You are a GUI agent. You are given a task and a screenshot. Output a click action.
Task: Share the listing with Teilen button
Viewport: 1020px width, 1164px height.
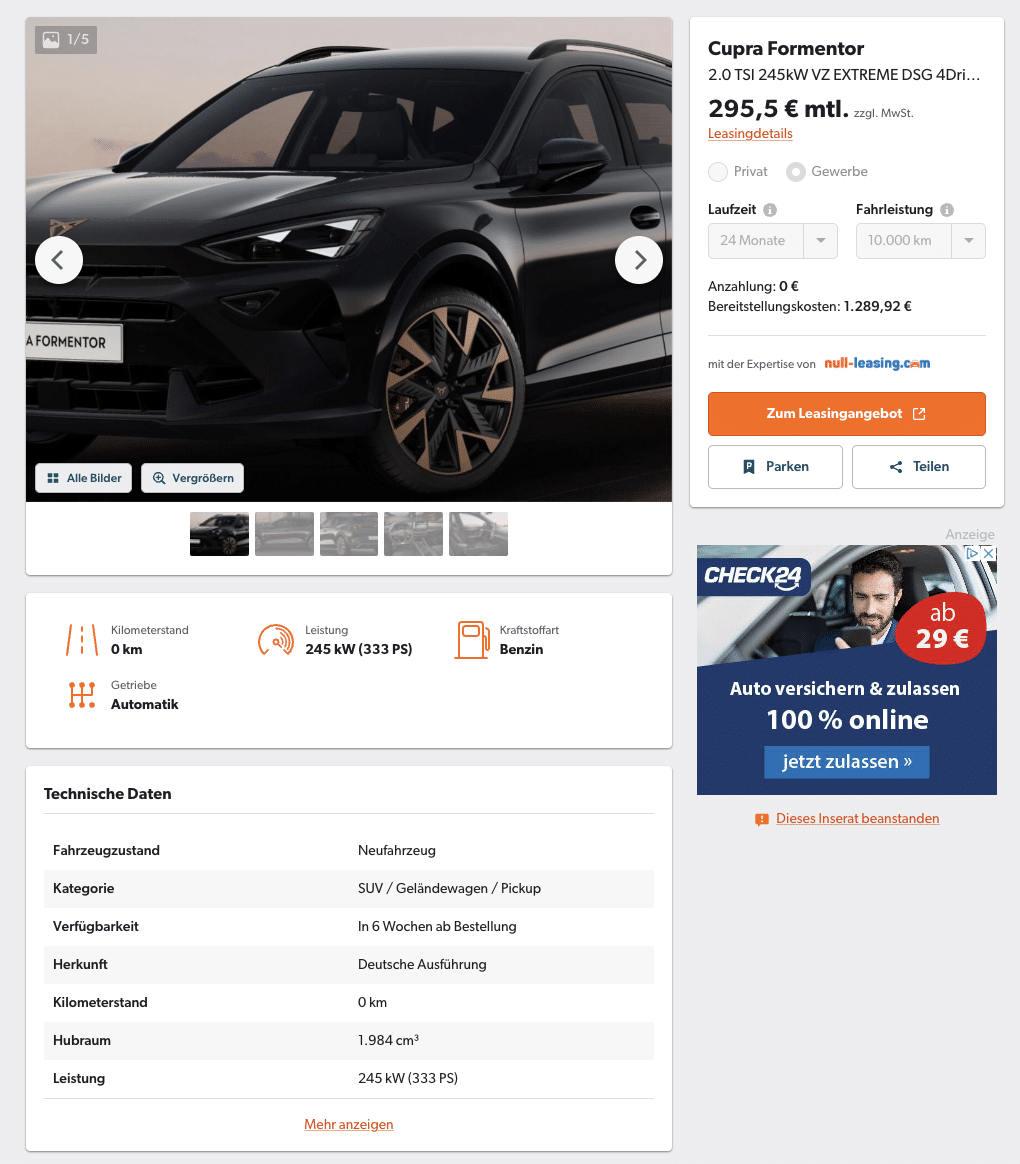coord(919,467)
